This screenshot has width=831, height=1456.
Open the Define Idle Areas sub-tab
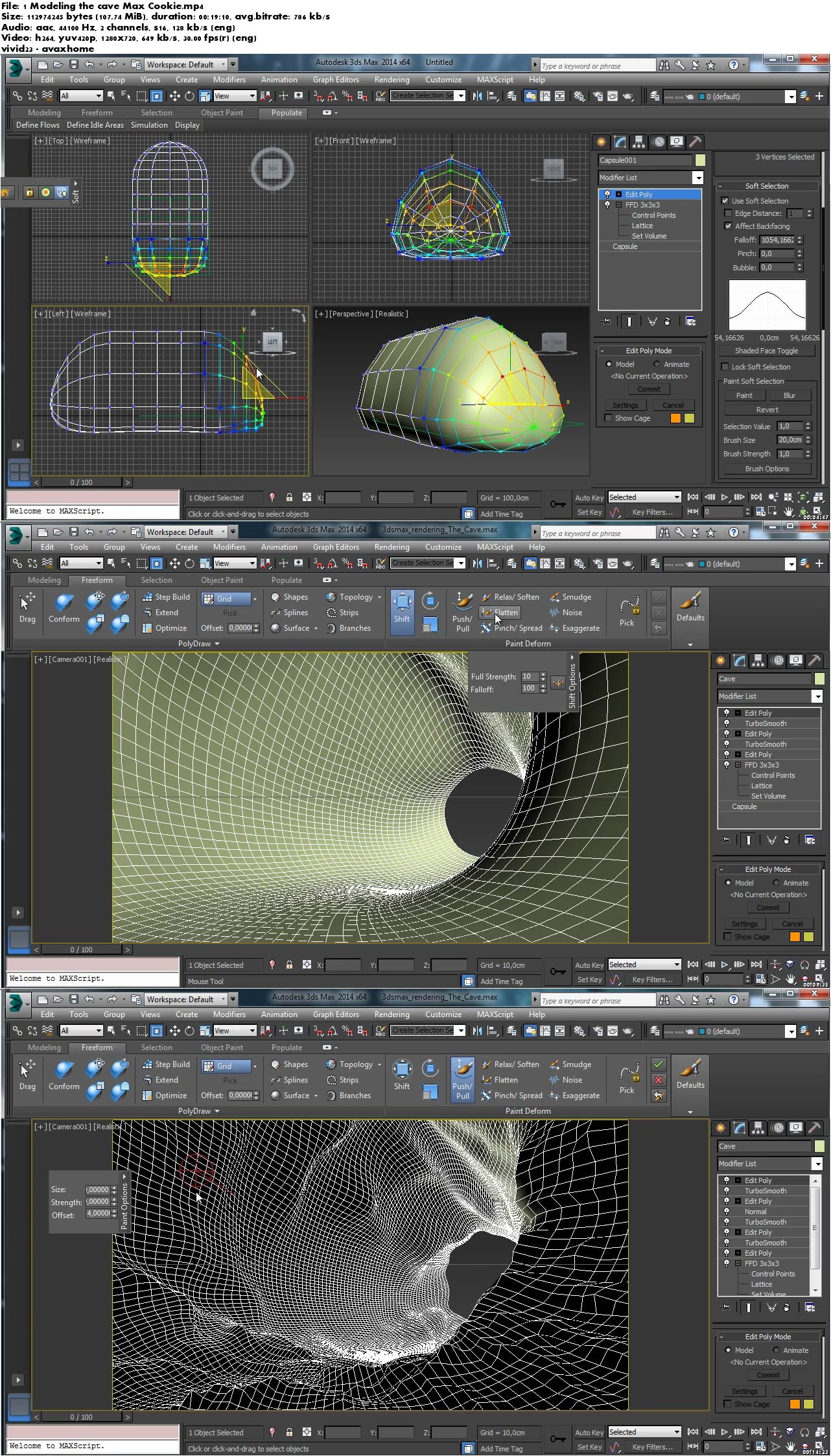(x=95, y=125)
